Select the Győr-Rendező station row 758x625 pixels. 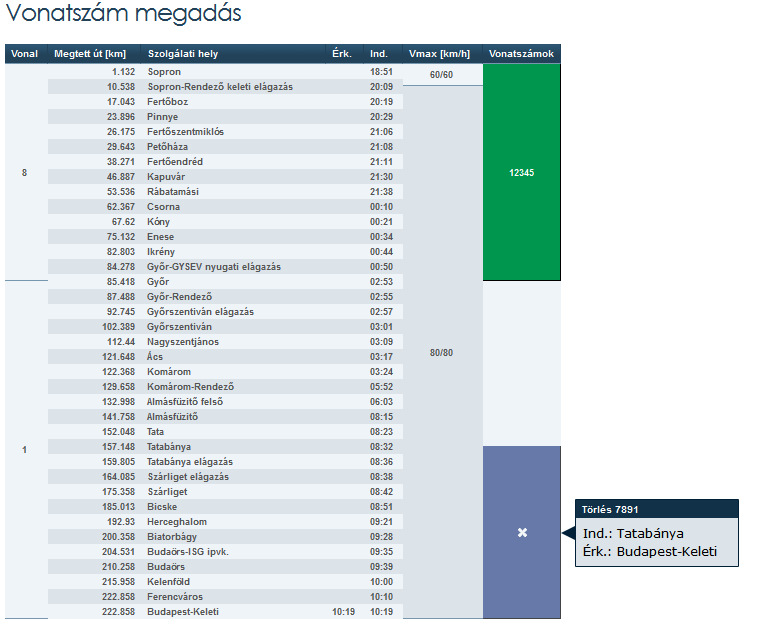click(225, 296)
